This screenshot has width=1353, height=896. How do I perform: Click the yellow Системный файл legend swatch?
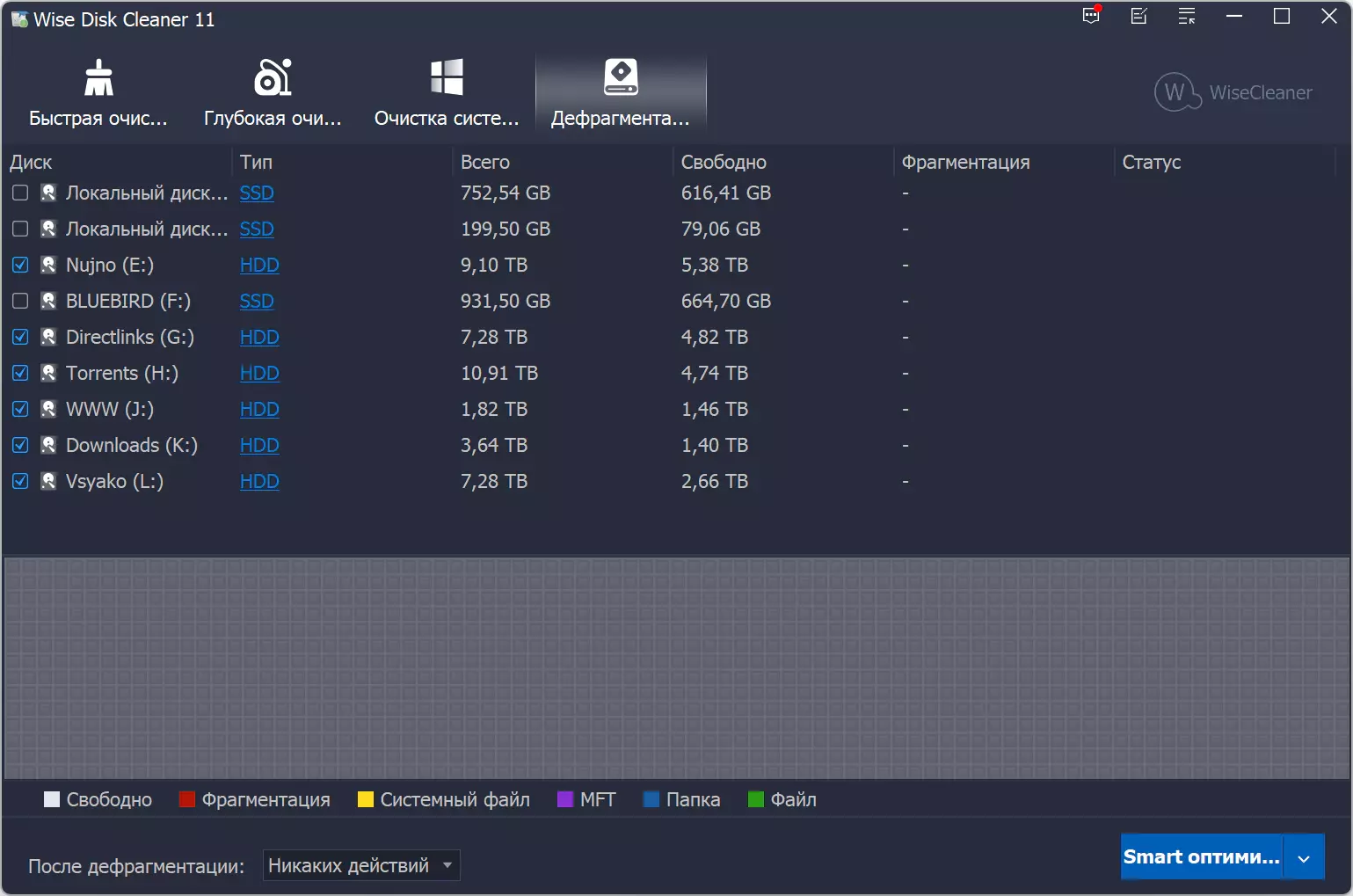pos(366,799)
